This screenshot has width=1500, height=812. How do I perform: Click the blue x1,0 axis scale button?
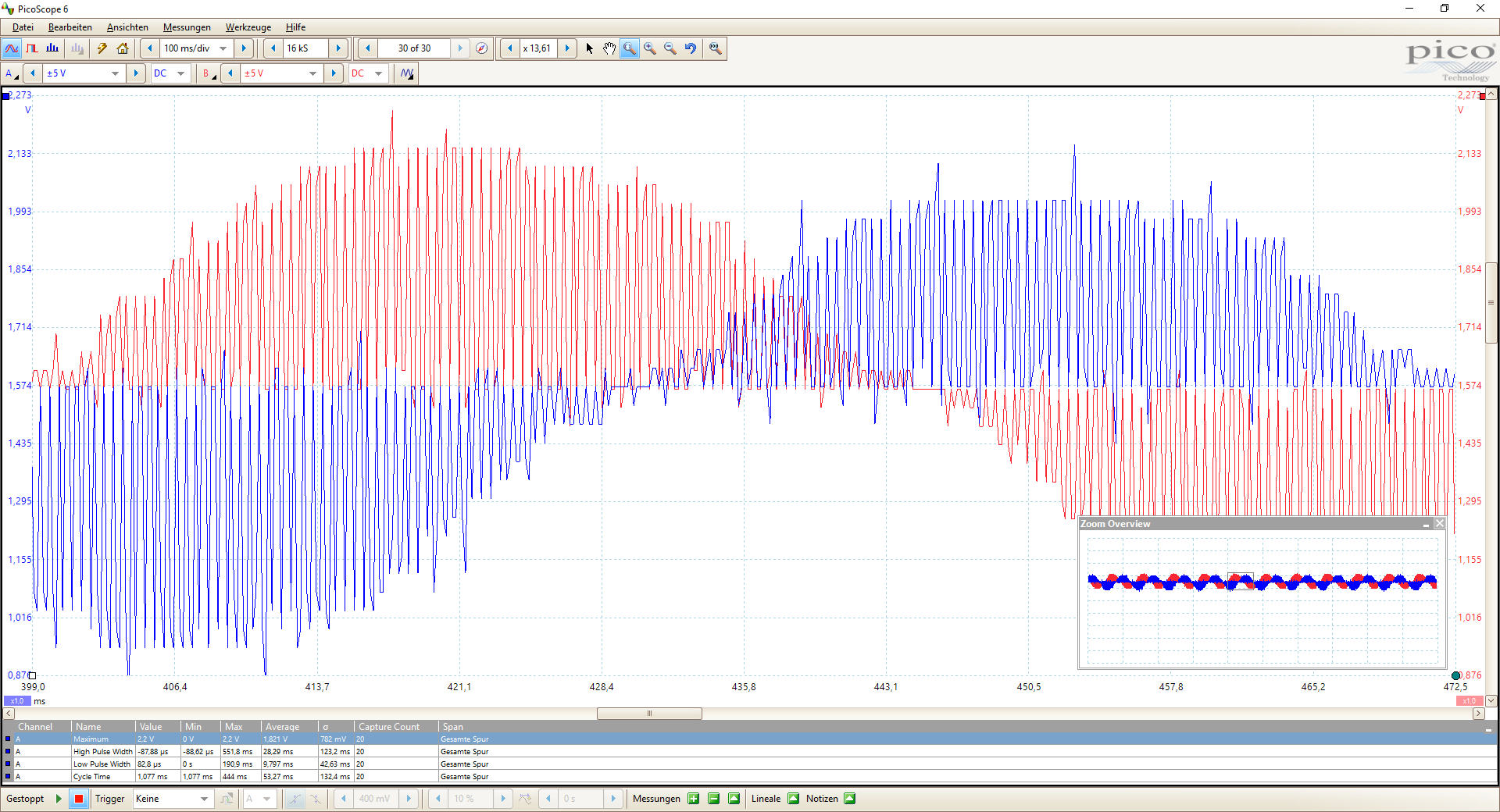[17, 701]
